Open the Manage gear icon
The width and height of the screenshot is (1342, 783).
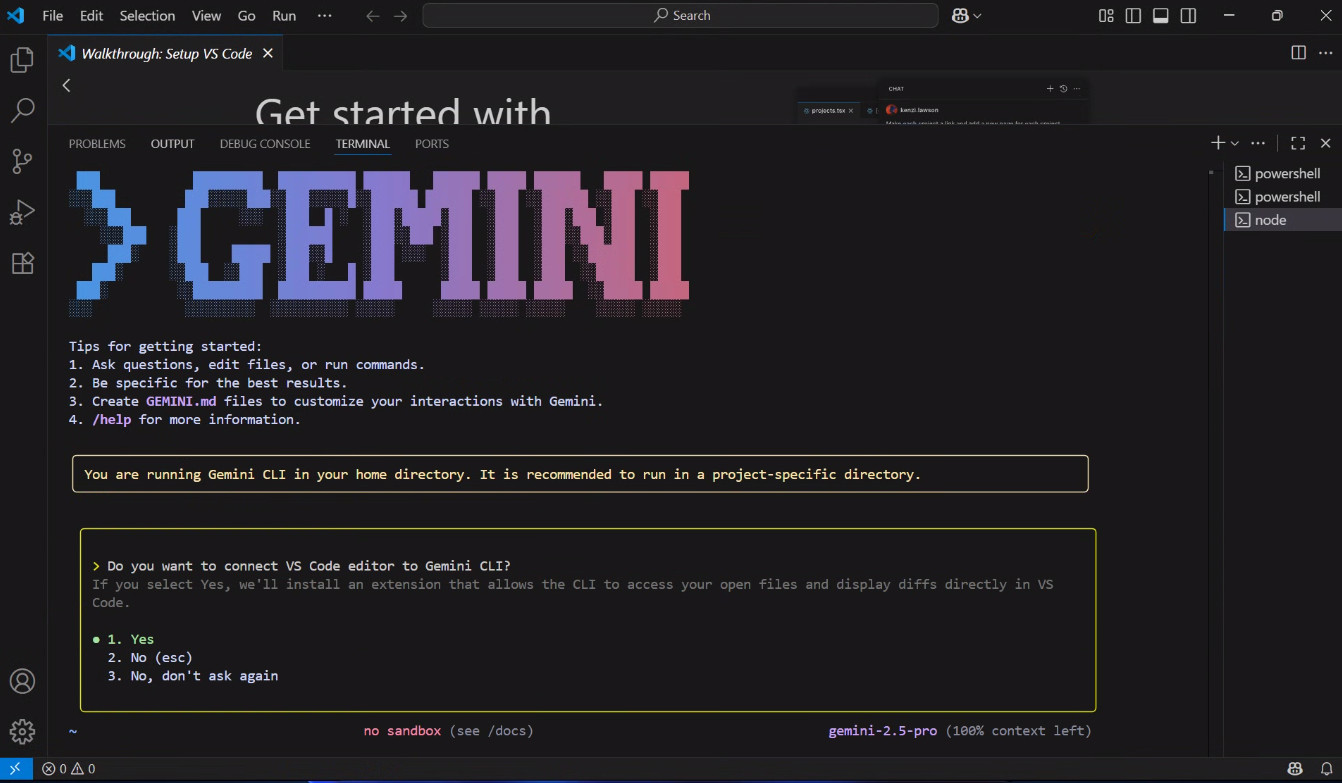[x=22, y=732]
